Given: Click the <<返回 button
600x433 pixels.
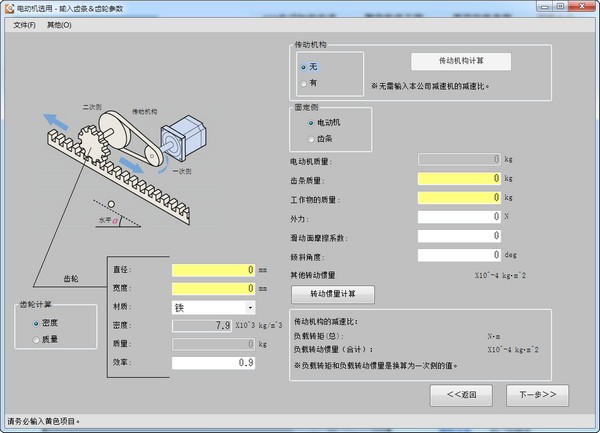Looking at the screenshot, I should [x=461, y=395].
